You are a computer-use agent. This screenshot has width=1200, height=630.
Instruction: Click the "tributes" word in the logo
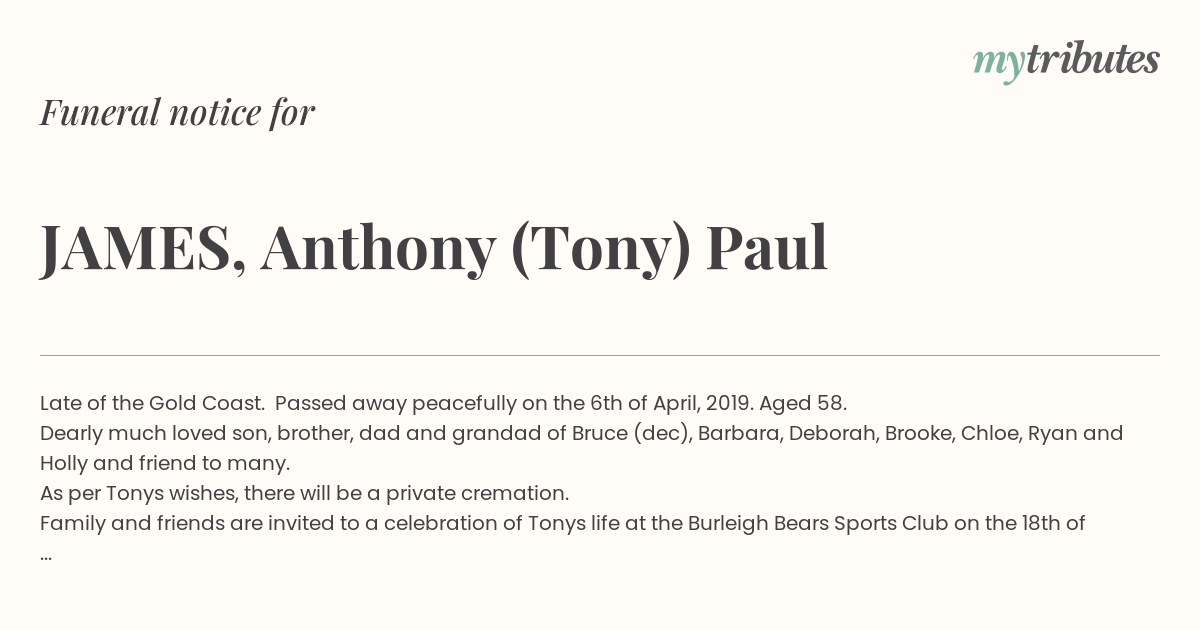tap(1093, 60)
